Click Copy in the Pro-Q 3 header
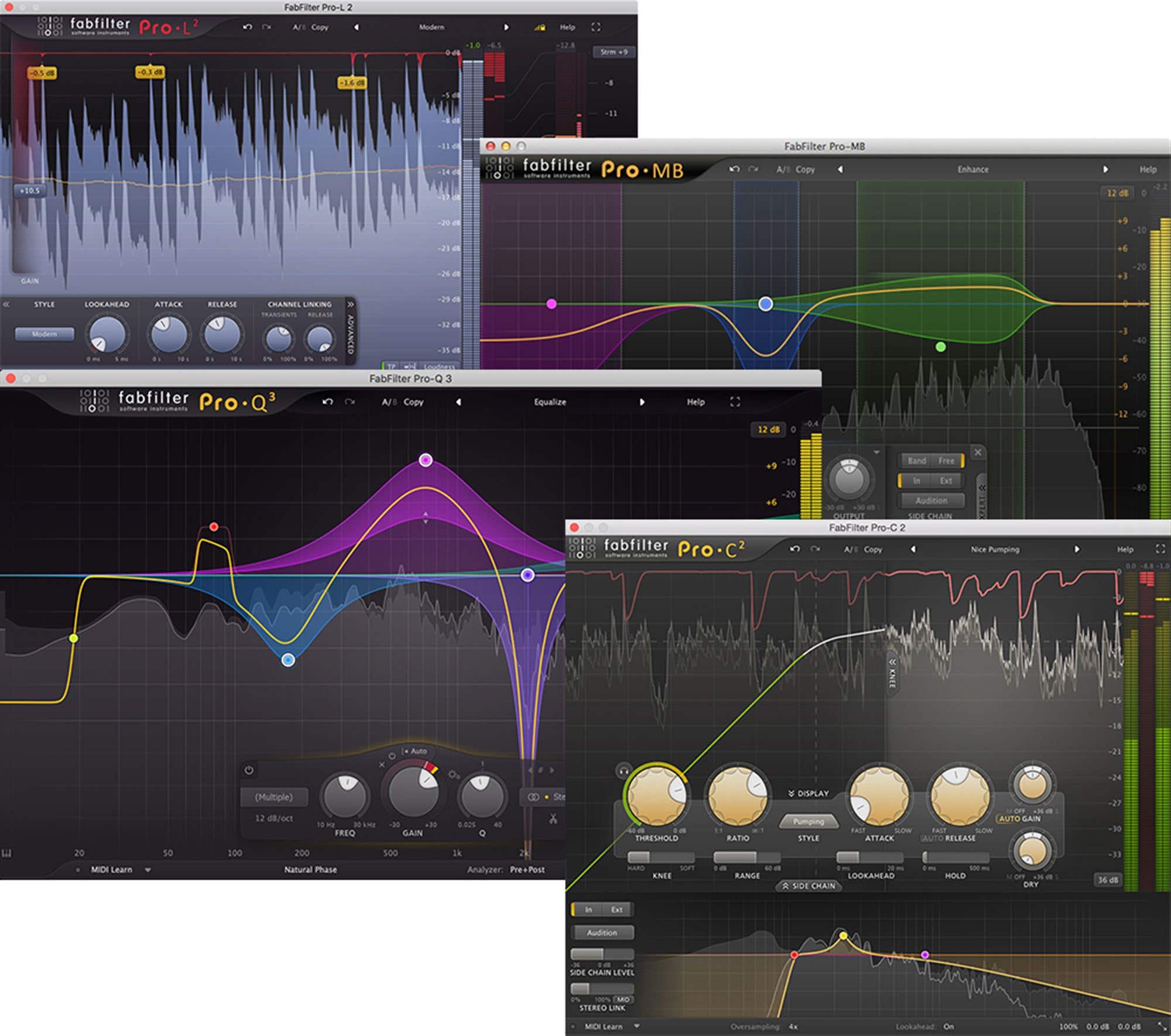 413,402
